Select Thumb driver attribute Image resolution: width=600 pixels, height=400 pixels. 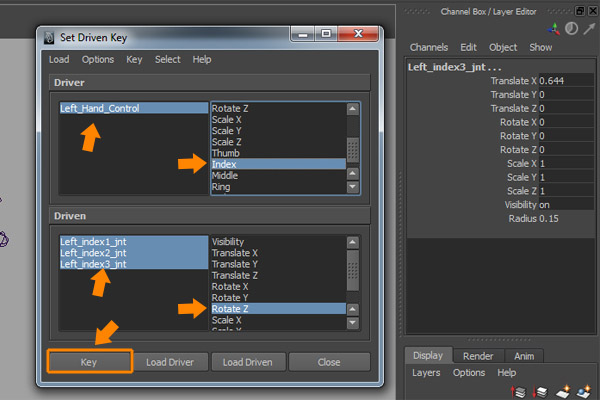[x=278, y=153]
